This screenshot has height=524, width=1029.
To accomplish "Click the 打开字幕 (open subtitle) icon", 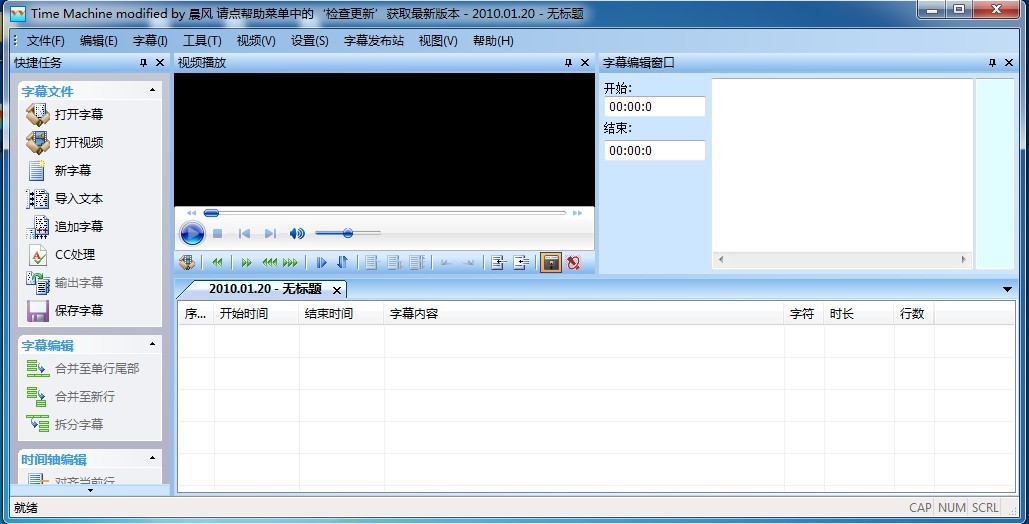I will (38, 114).
